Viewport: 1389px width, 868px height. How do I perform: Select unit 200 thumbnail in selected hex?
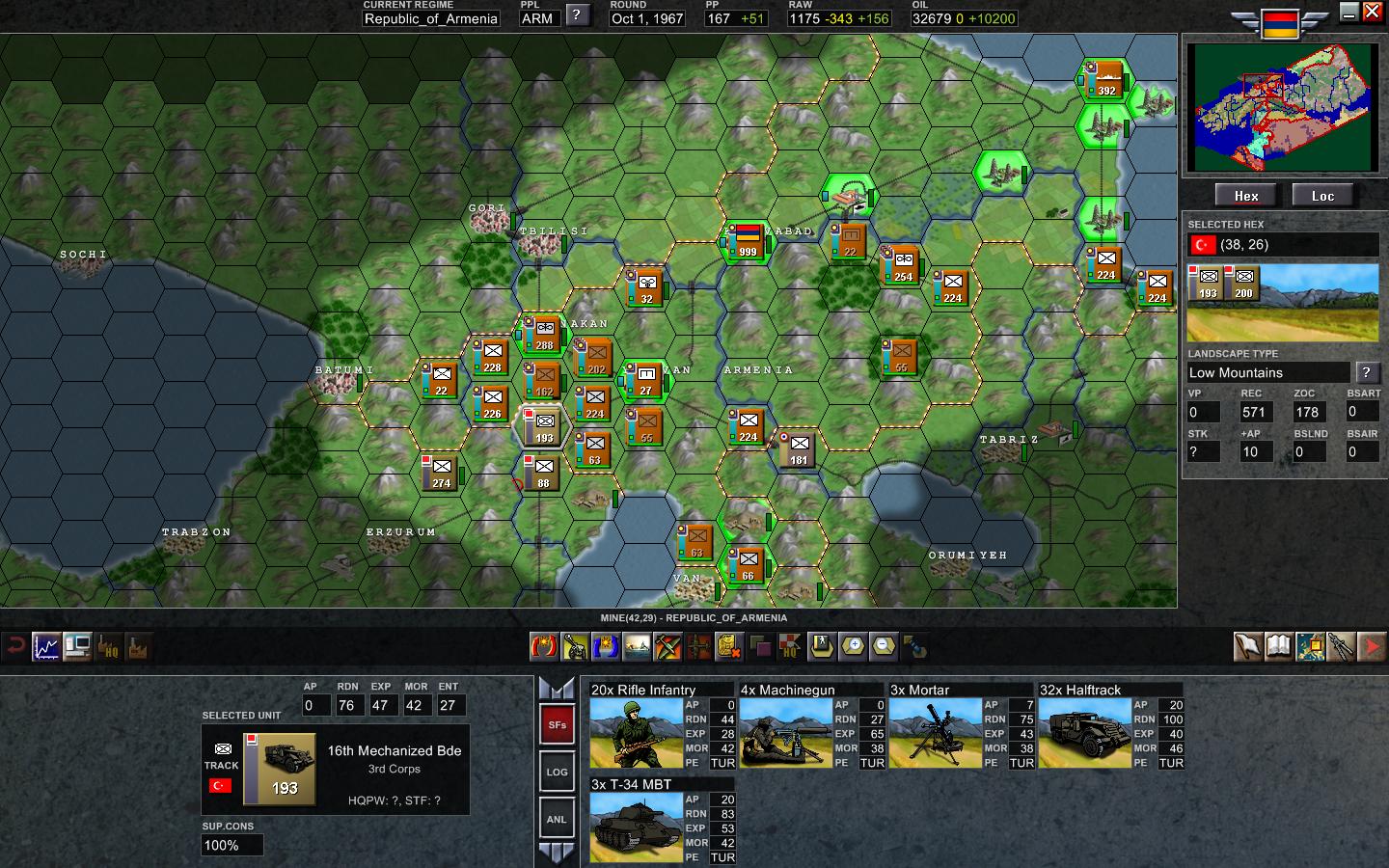point(1243,283)
